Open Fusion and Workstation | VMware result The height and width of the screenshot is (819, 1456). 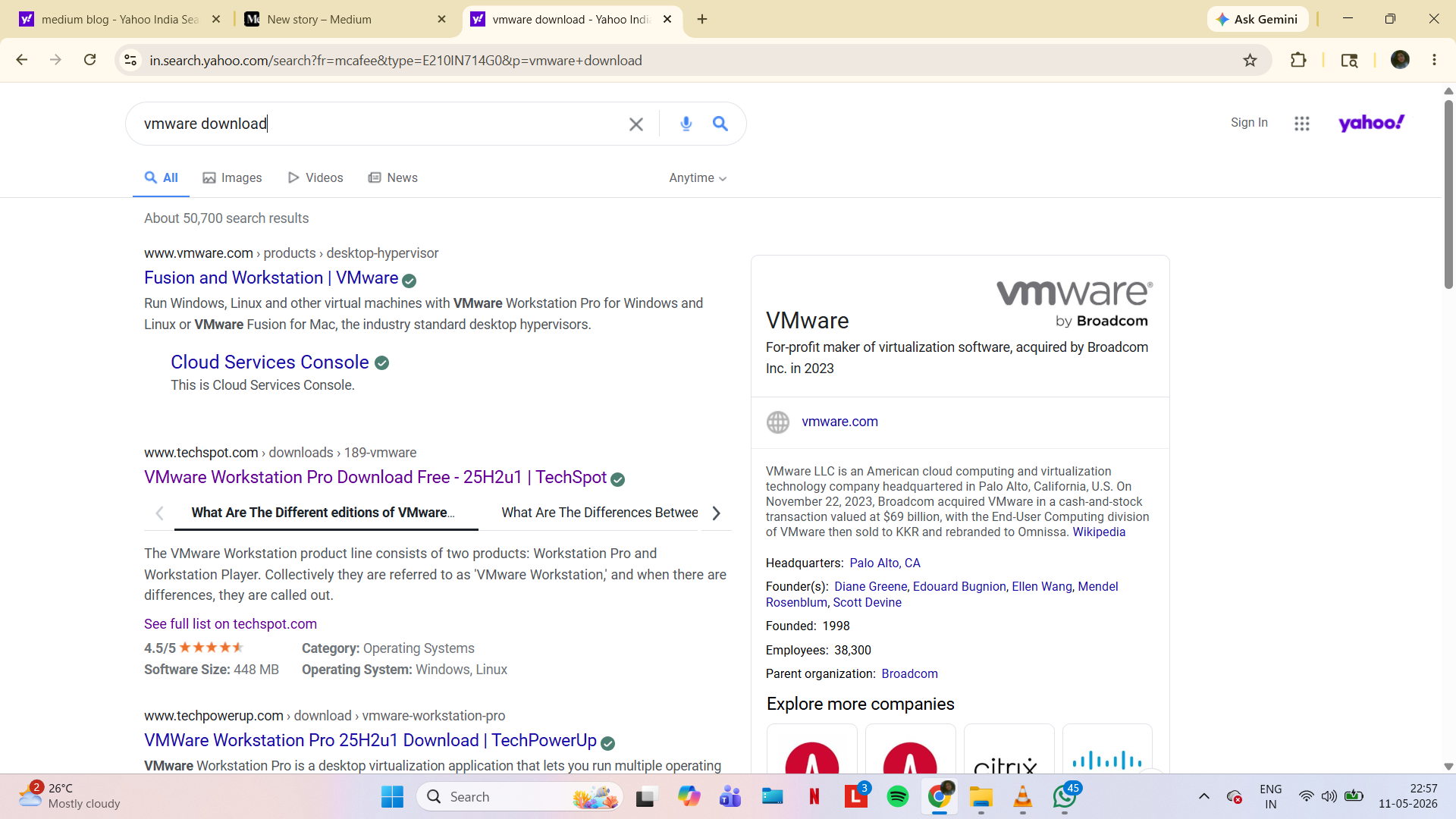tap(271, 278)
